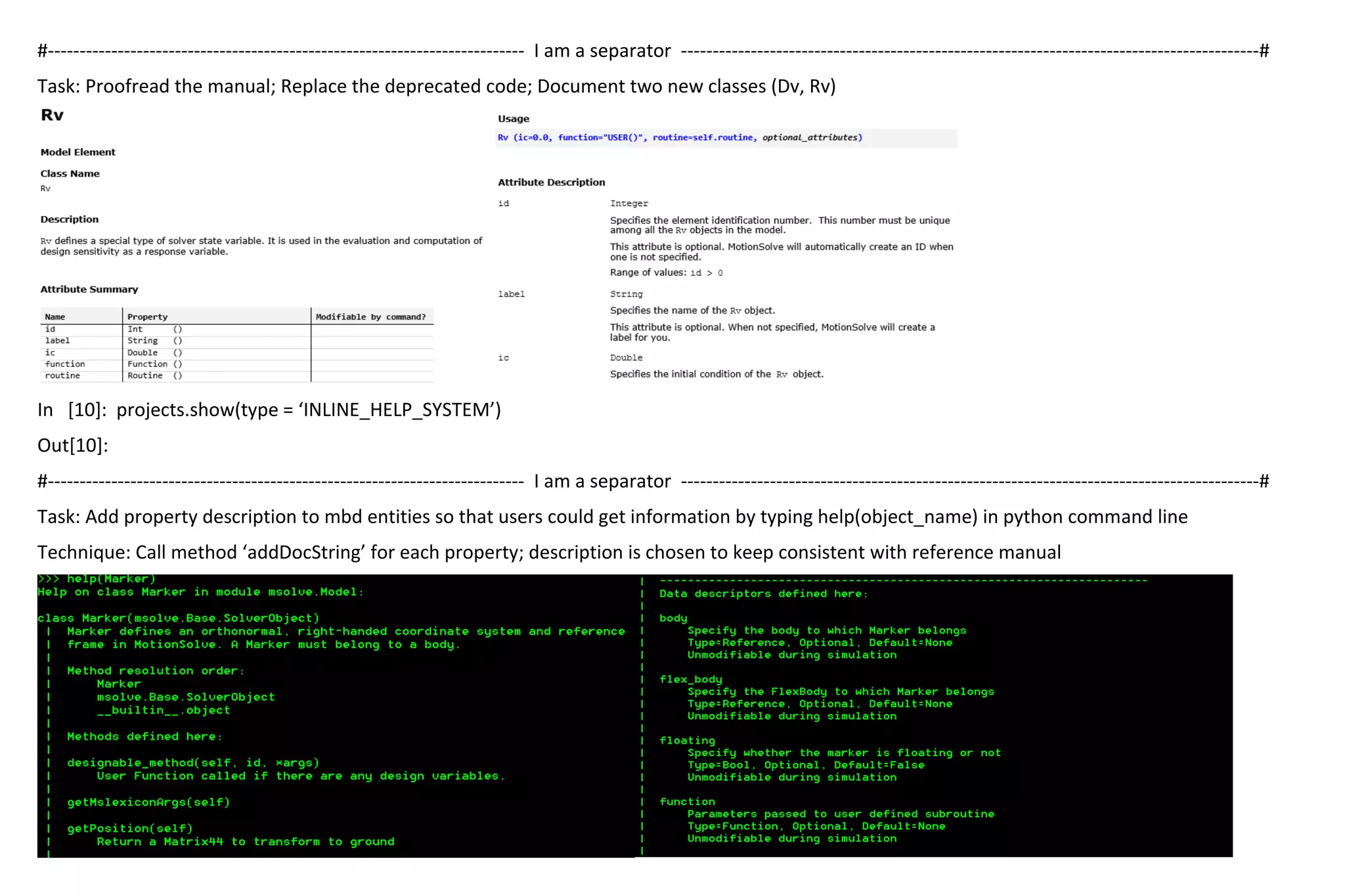Click 'floating' descriptor in terminal output
This screenshot has height=896, width=1345.
[687, 740]
